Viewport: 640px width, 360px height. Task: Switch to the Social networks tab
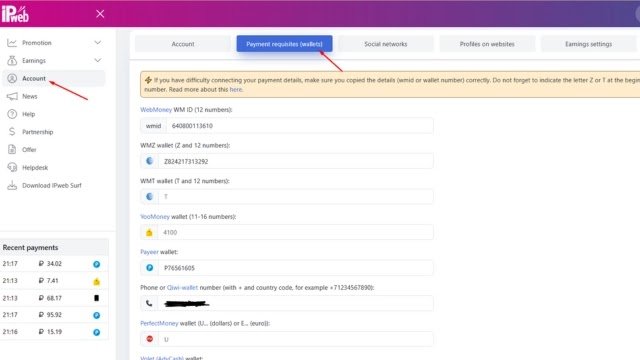(x=386, y=44)
